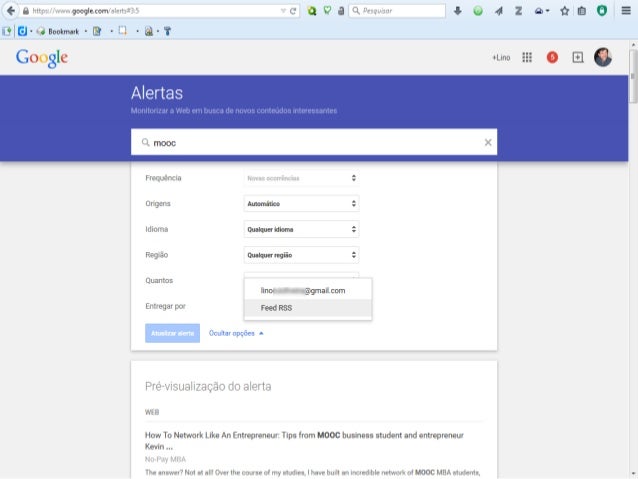Open the Idioma Qualquer idioma dropdown
This screenshot has width=638, height=479.
click(301, 229)
